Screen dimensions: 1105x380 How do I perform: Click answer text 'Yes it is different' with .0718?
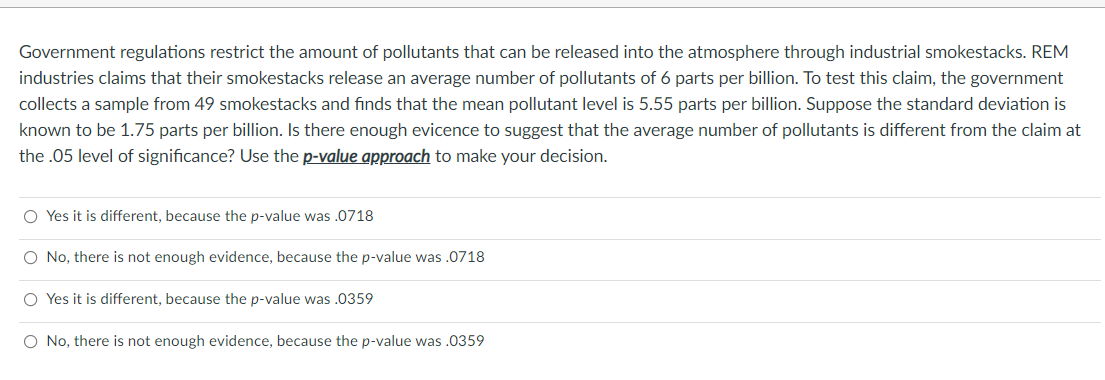coord(210,216)
